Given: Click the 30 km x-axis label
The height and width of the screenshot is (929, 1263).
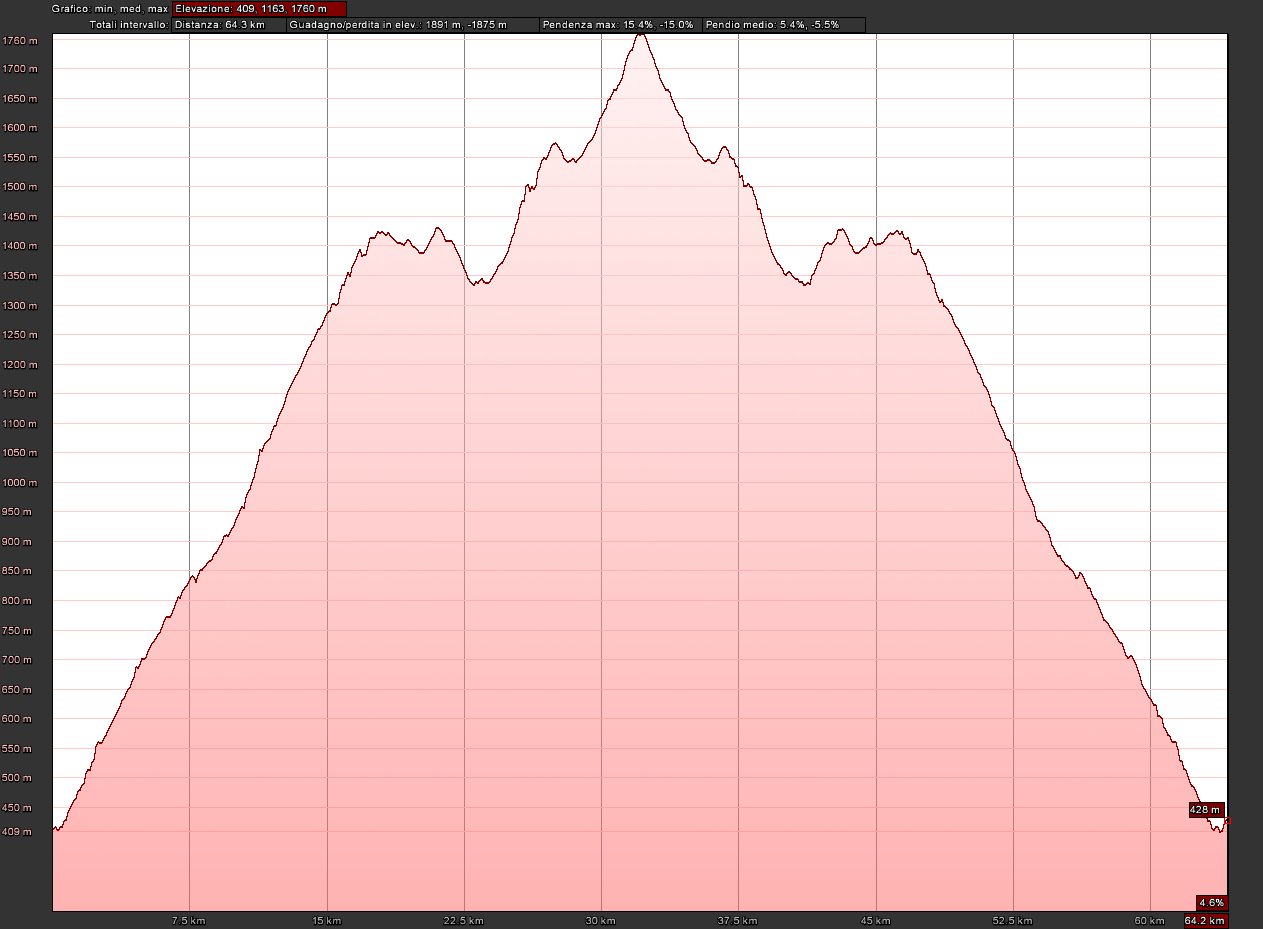Looking at the screenshot, I should (x=600, y=920).
